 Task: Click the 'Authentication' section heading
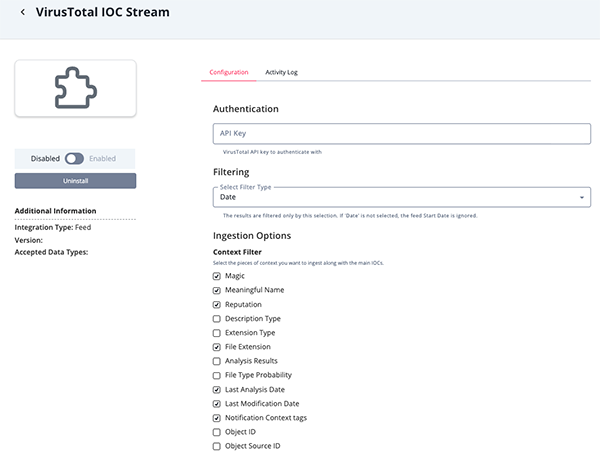click(x=246, y=109)
